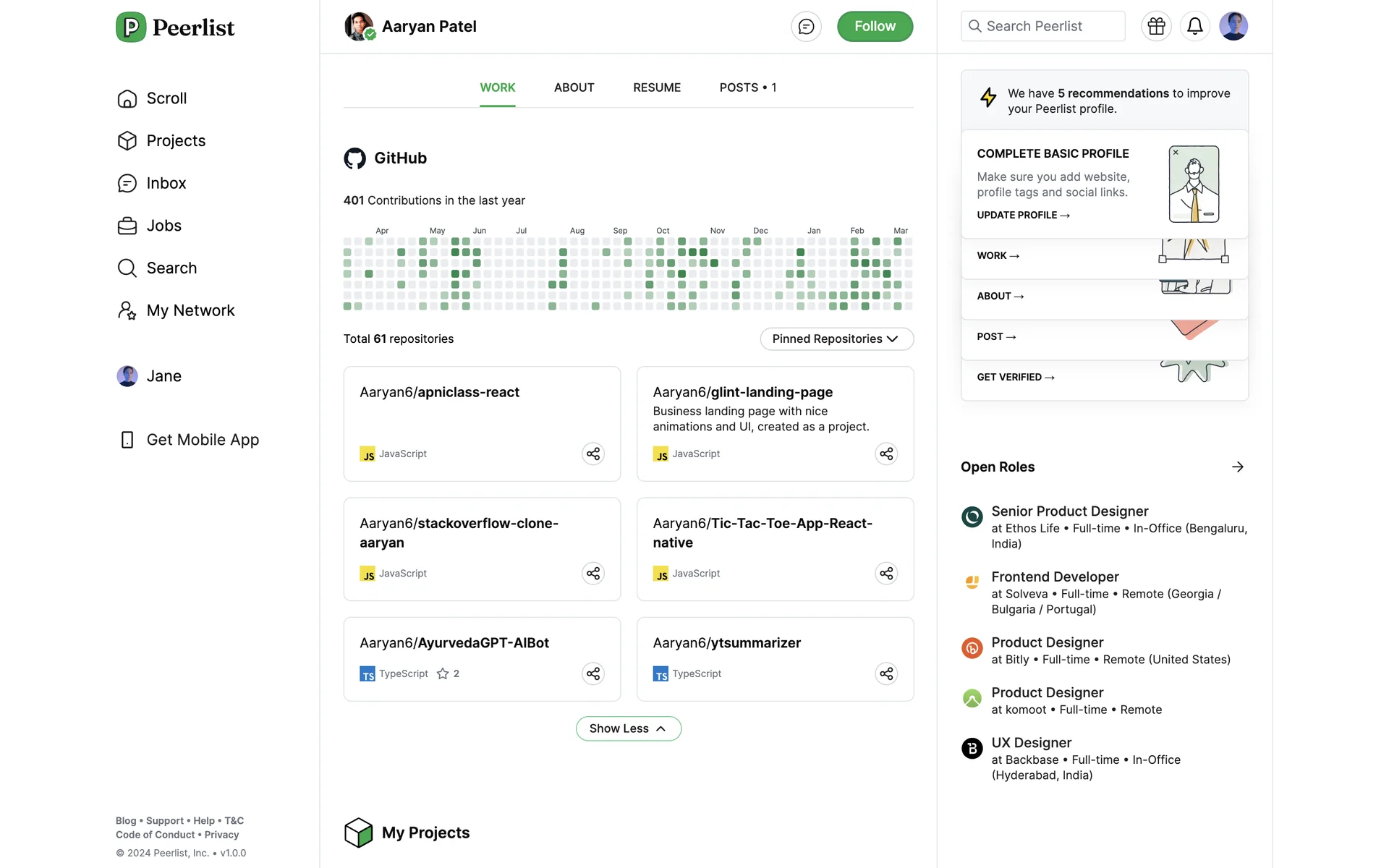Click the Peerlist logo
The width and height of the screenshot is (1389, 868).
(x=176, y=27)
